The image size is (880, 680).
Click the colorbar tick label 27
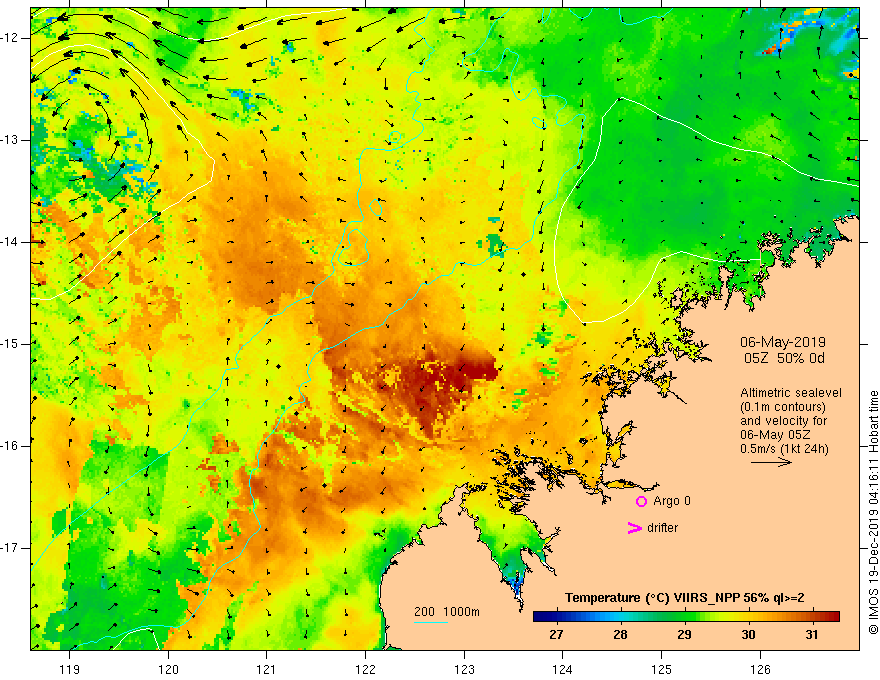tap(556, 635)
